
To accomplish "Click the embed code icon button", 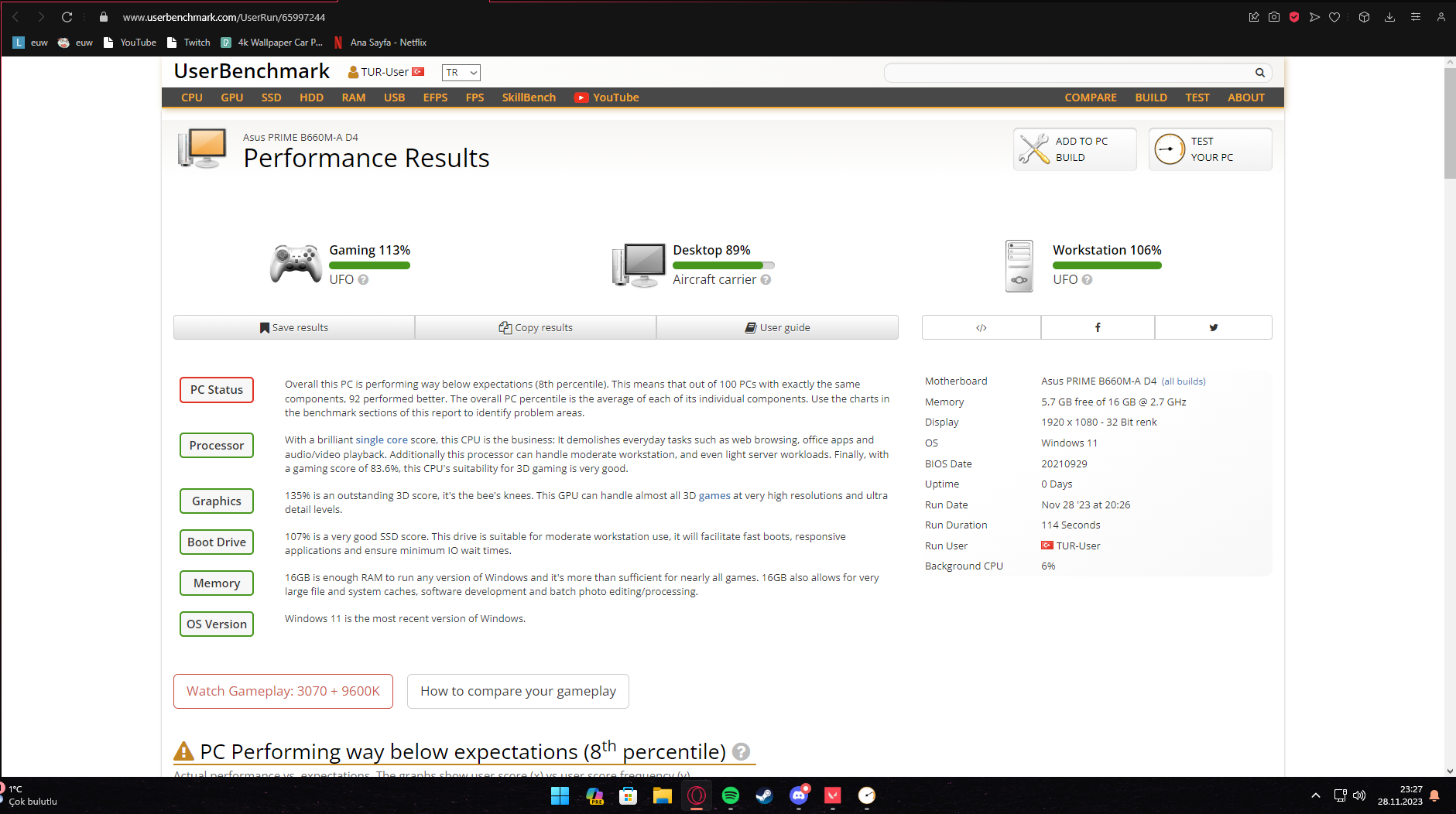I will point(982,327).
